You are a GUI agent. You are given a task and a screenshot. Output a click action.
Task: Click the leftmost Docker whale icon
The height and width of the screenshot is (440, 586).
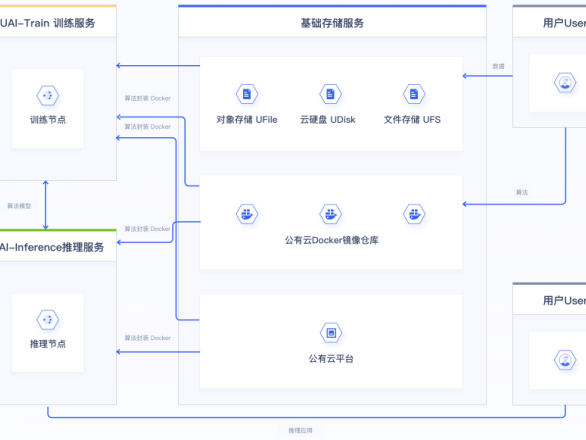point(247,214)
